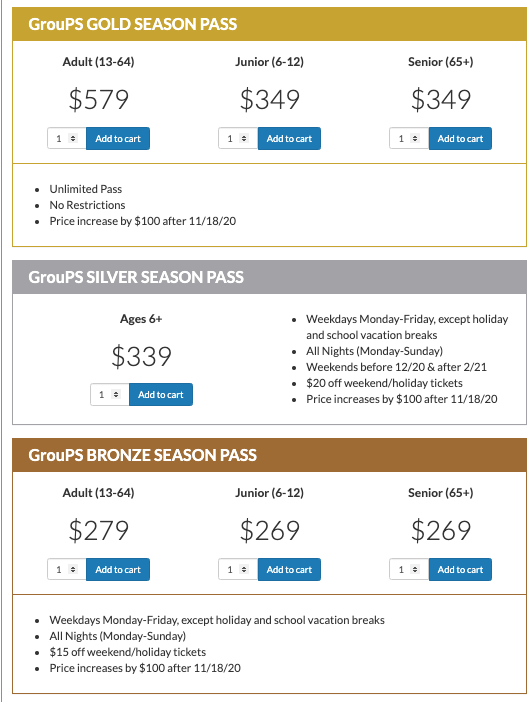The image size is (530, 702).
Task: Add Bronze Senior pass to cart
Action: (x=460, y=569)
